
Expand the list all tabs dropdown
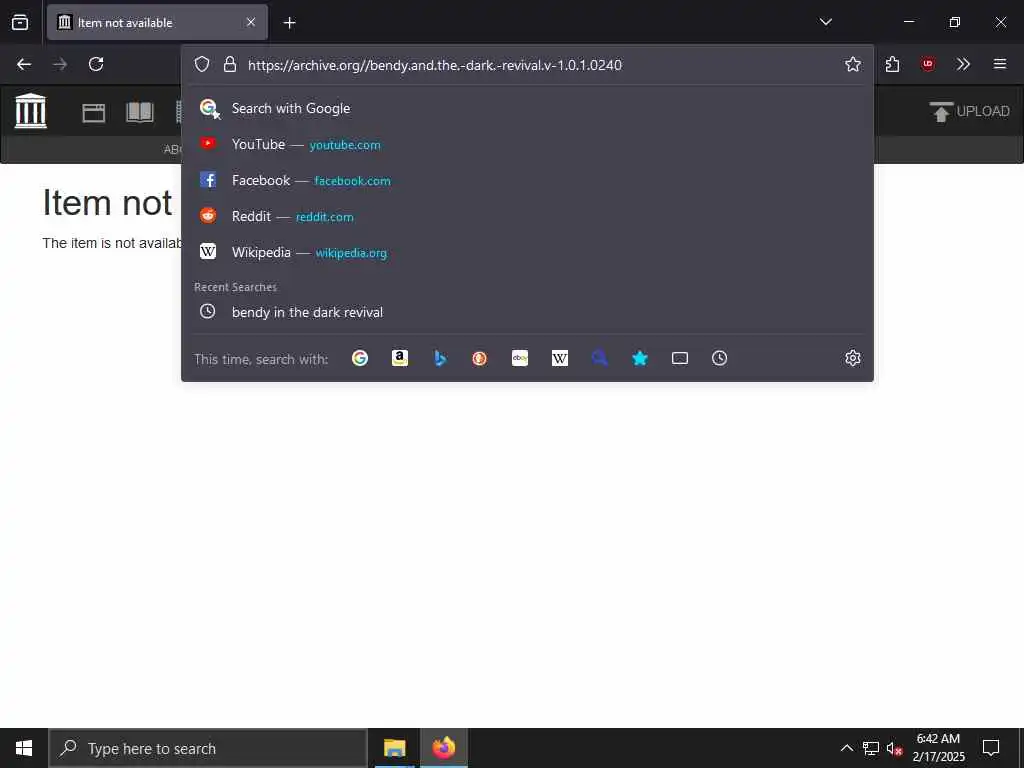pyautogui.click(x=825, y=22)
